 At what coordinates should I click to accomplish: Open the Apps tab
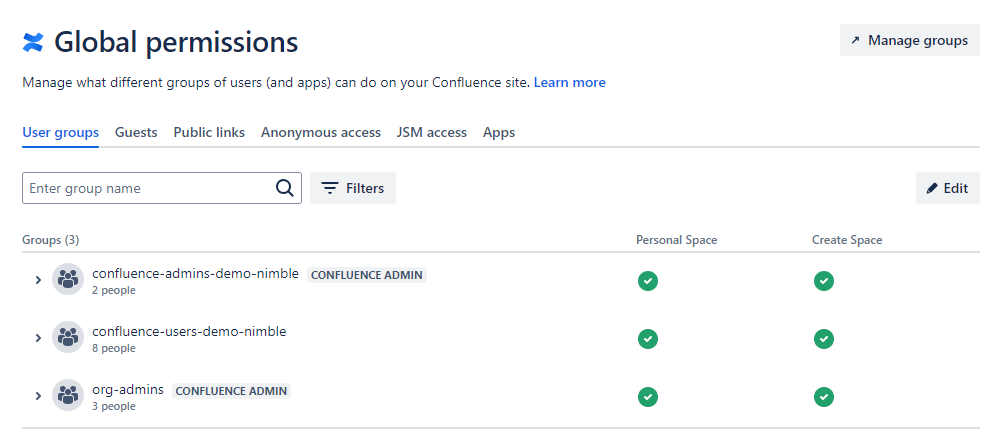(499, 132)
